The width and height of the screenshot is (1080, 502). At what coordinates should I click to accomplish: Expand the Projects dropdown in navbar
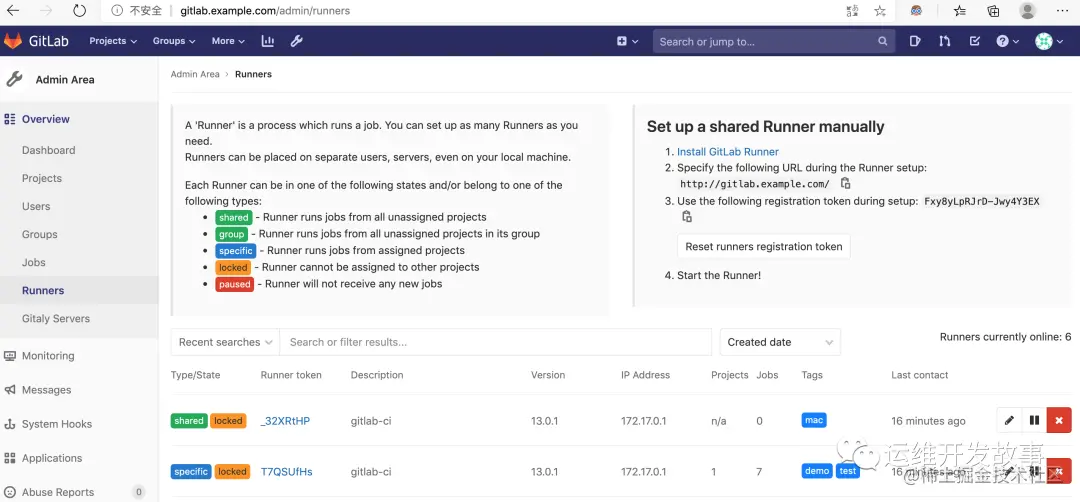coord(113,41)
